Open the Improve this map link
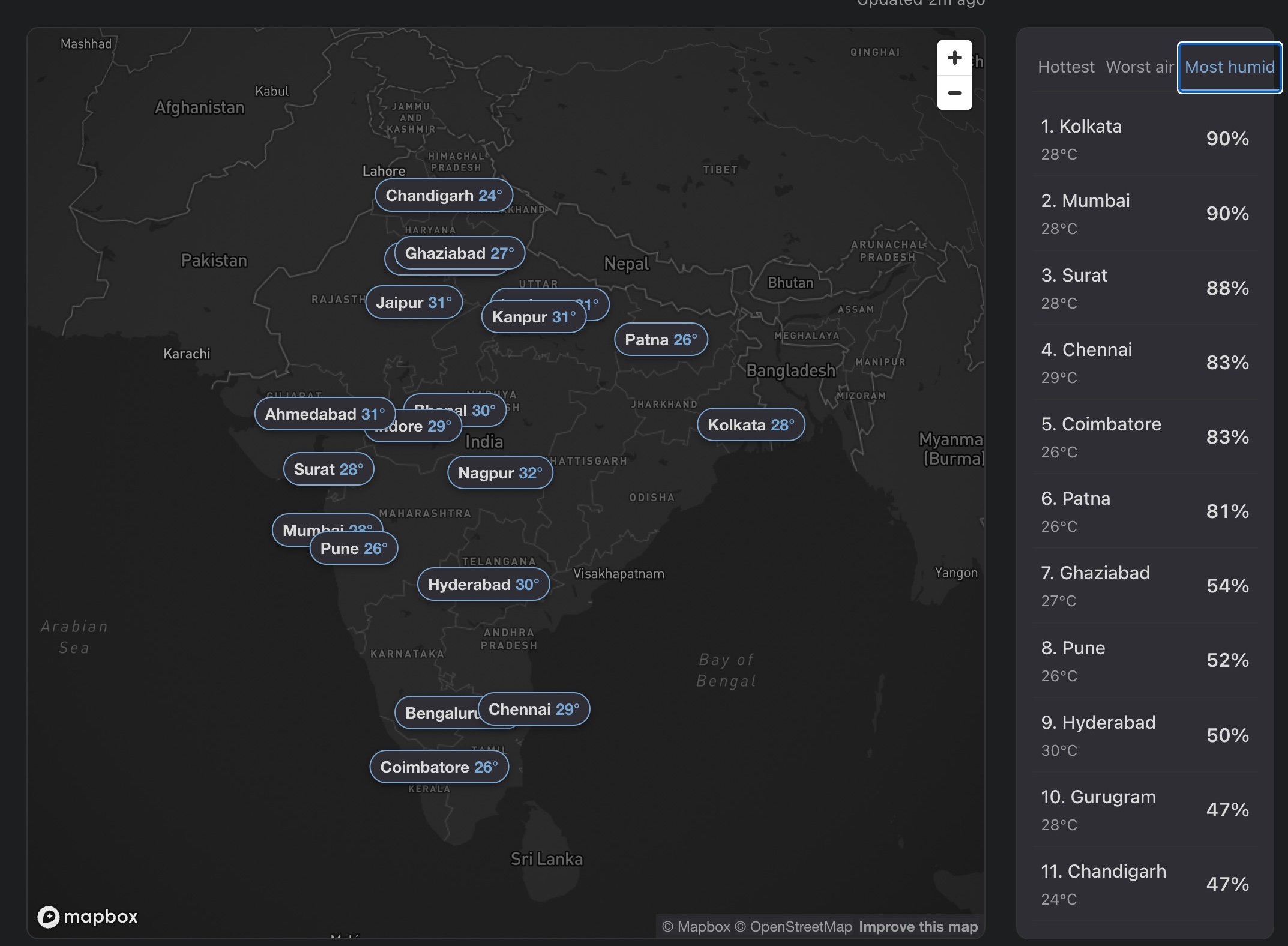Image resolution: width=1288 pixels, height=946 pixels. click(x=918, y=927)
